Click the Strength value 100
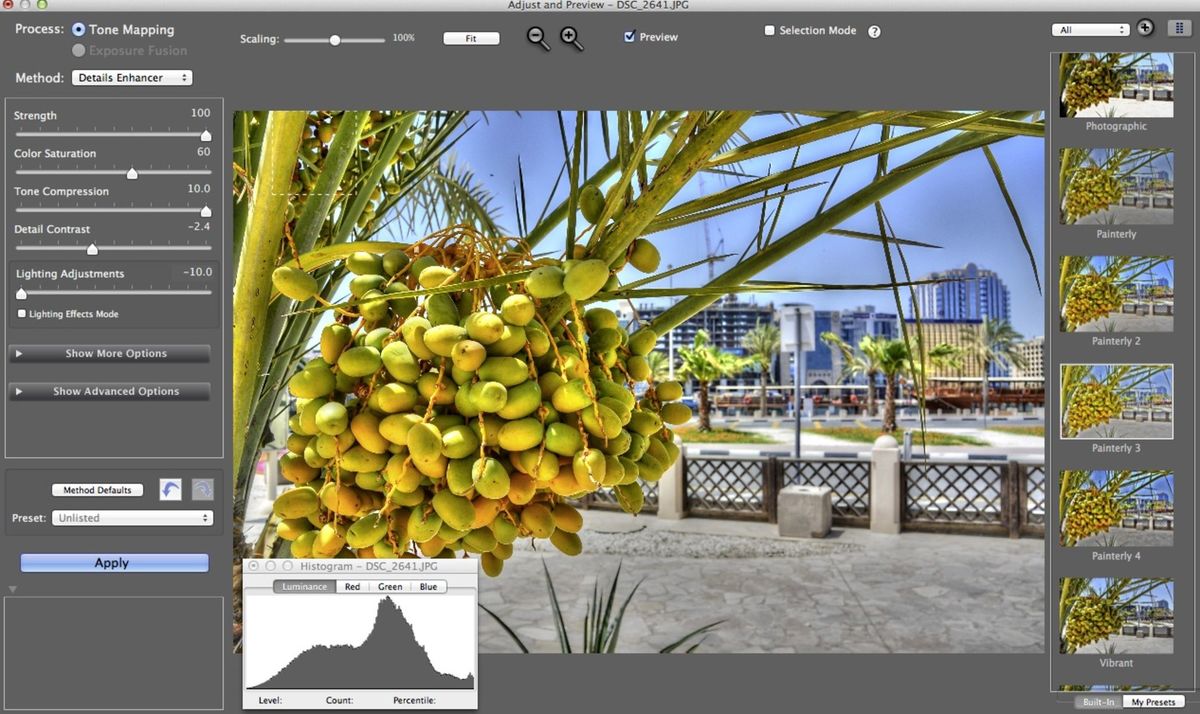This screenshot has height=714, width=1200. click(x=200, y=113)
